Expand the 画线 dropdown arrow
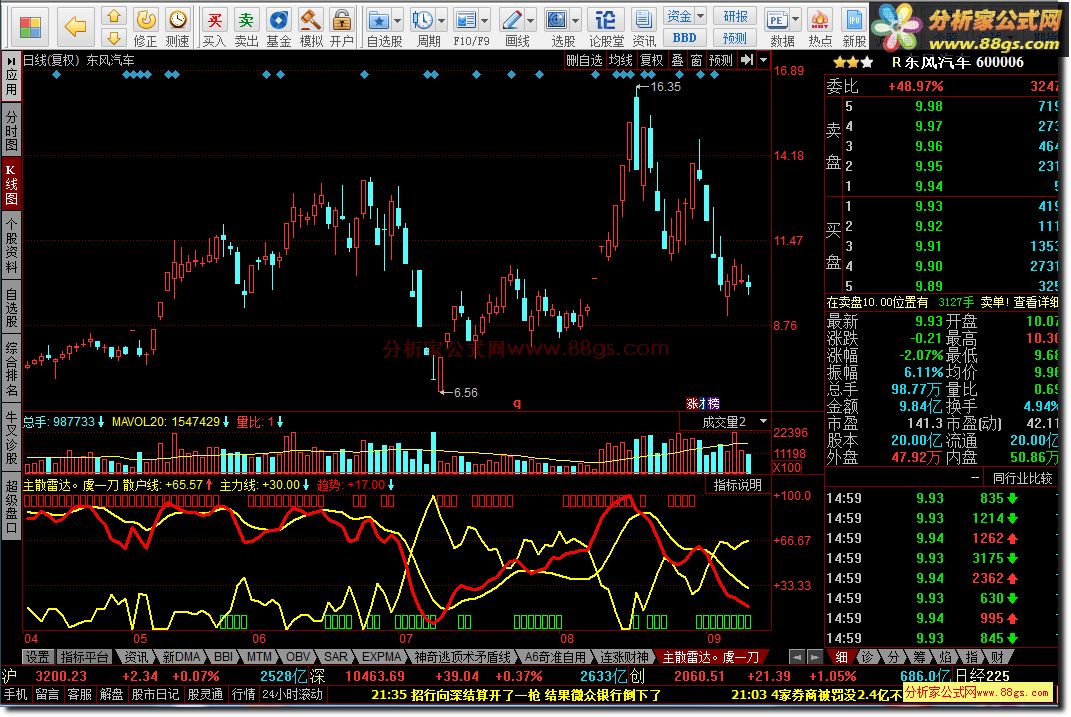Screen dimensions: 1071x717 point(531,21)
